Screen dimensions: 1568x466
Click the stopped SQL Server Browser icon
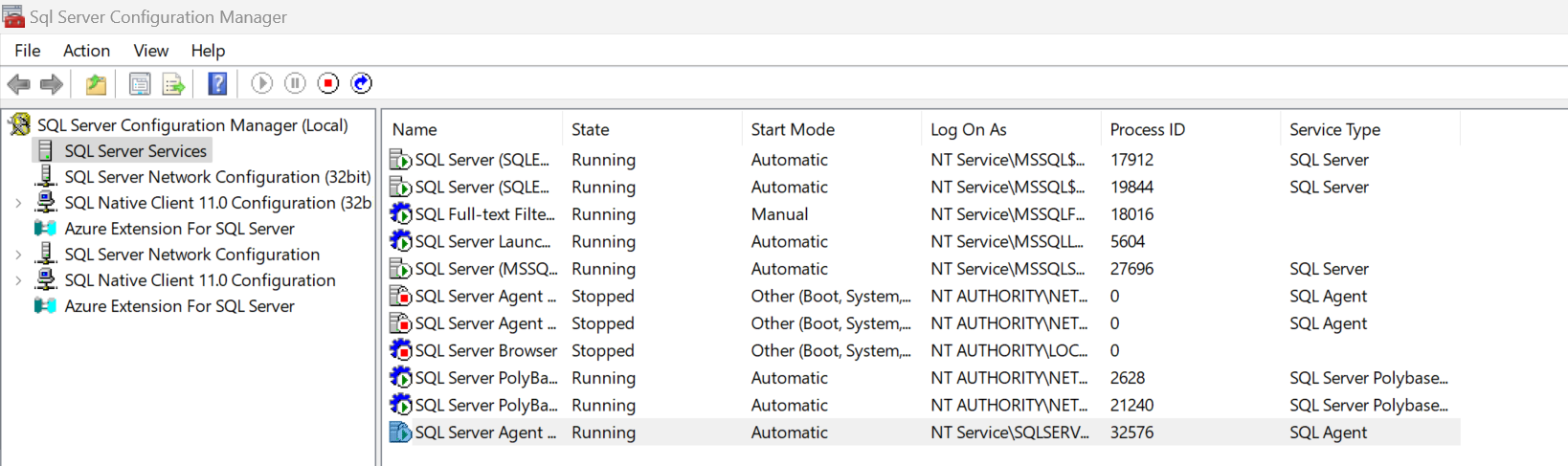[400, 351]
